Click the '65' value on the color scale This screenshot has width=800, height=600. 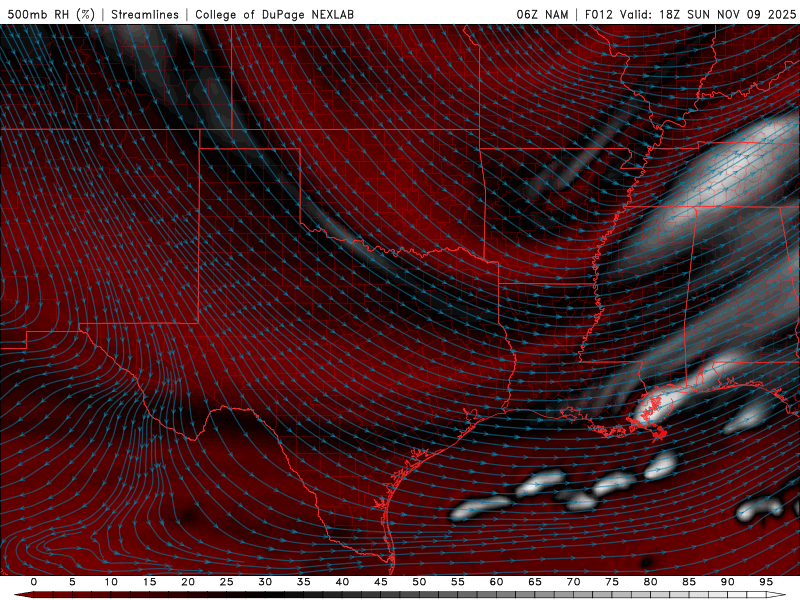tap(535, 582)
